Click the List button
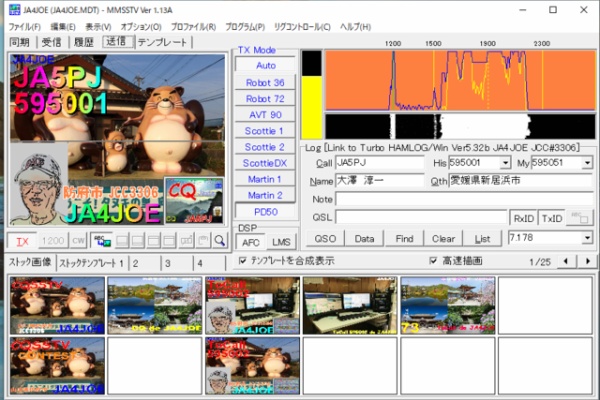Image resolution: width=600 pixels, height=400 pixels. point(482,239)
